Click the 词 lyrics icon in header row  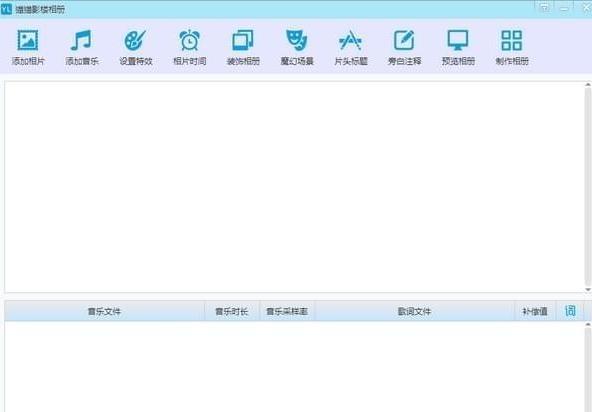(570, 311)
